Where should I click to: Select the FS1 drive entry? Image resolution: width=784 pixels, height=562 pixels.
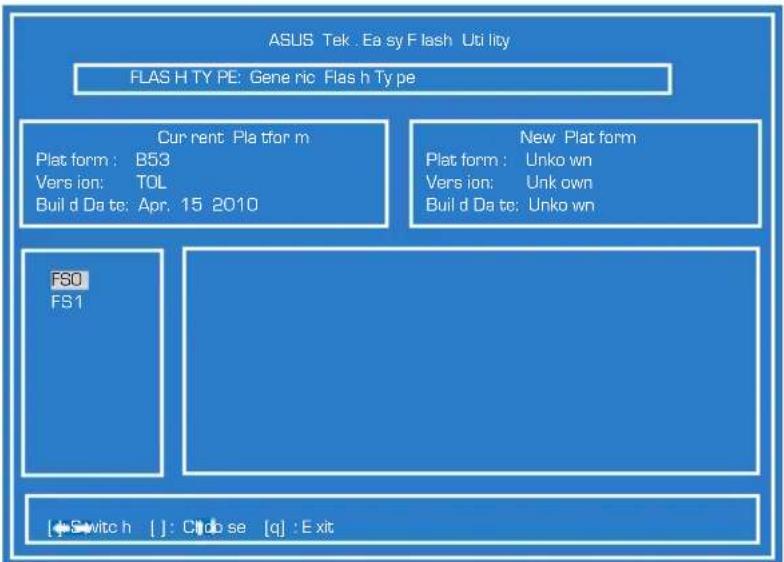[67, 302]
